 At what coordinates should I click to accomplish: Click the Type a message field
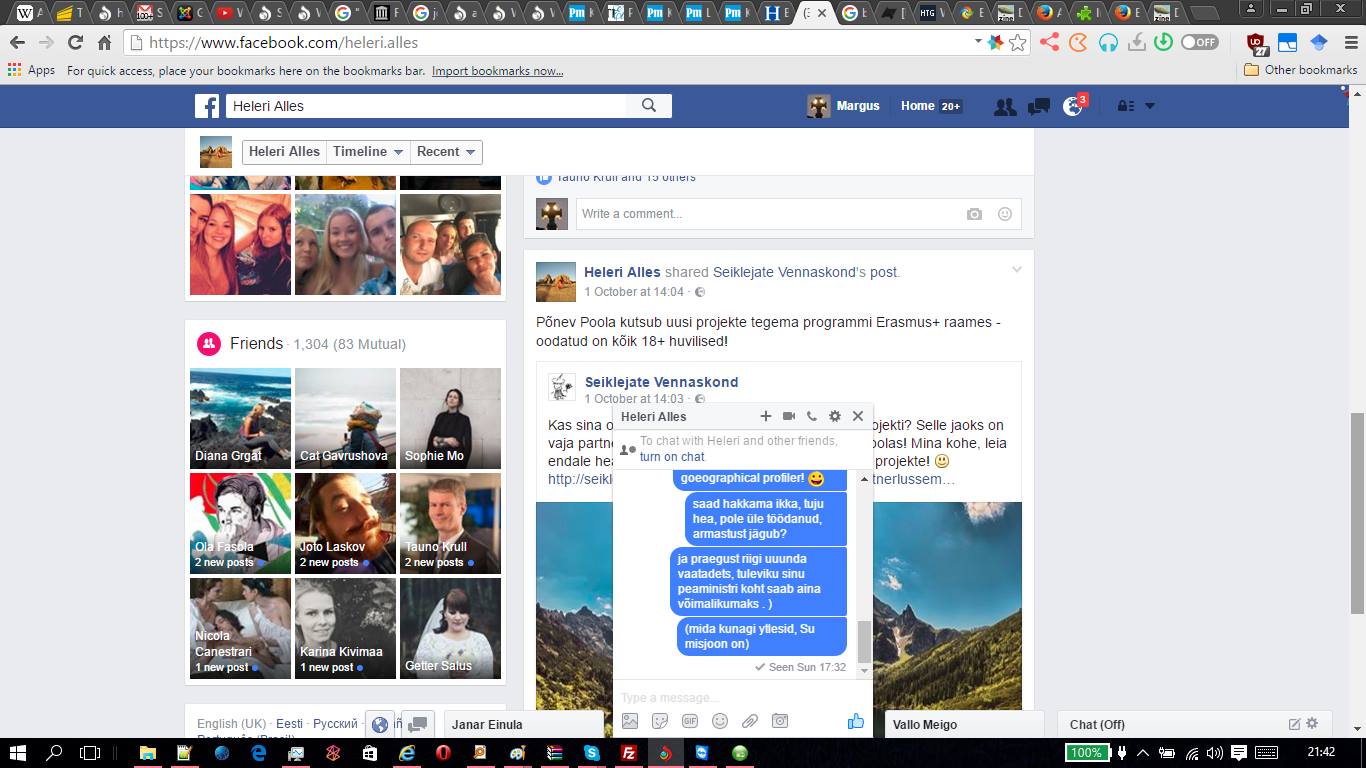tap(740, 697)
